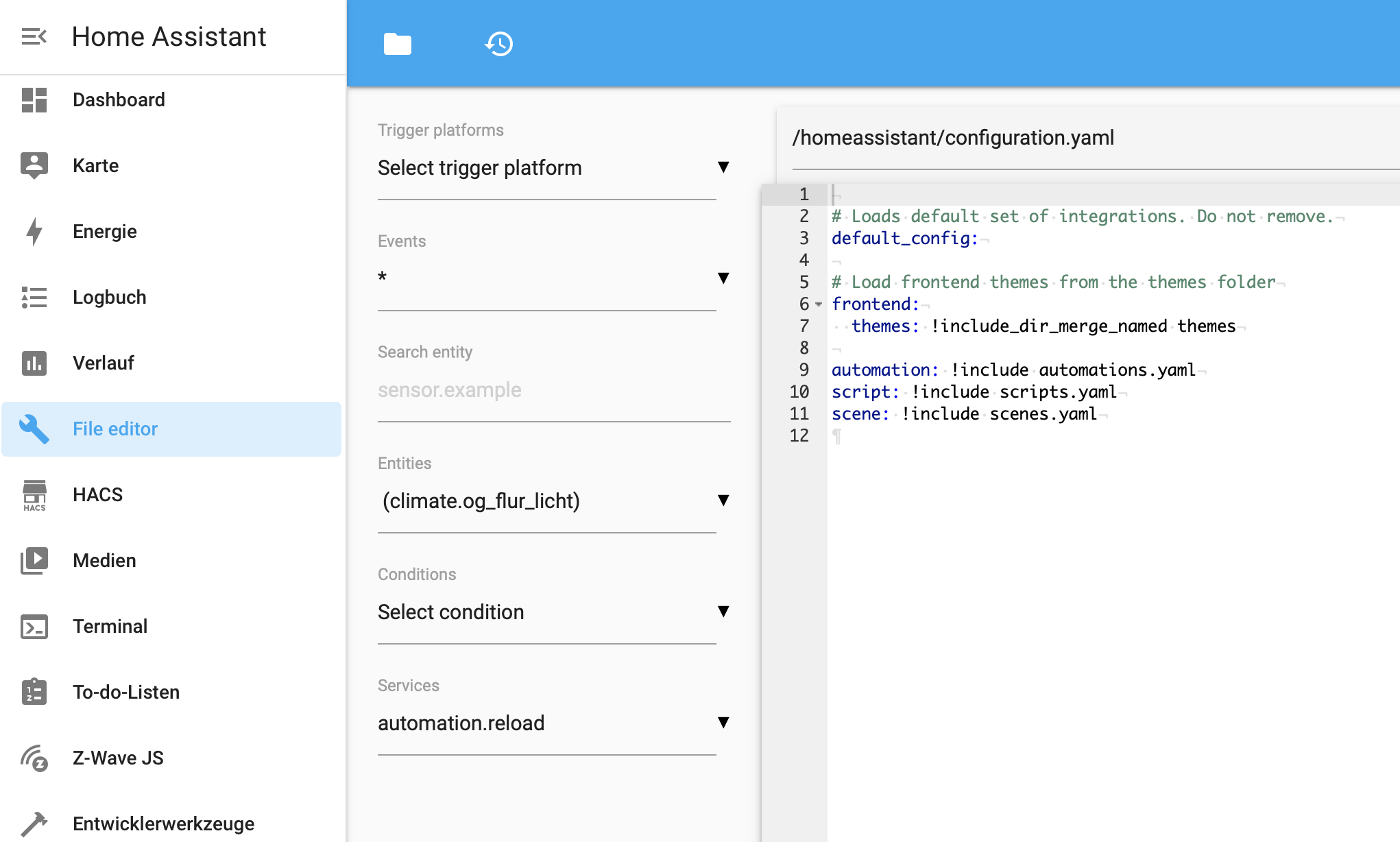Open the Terminal sidebar icon

pyautogui.click(x=34, y=627)
